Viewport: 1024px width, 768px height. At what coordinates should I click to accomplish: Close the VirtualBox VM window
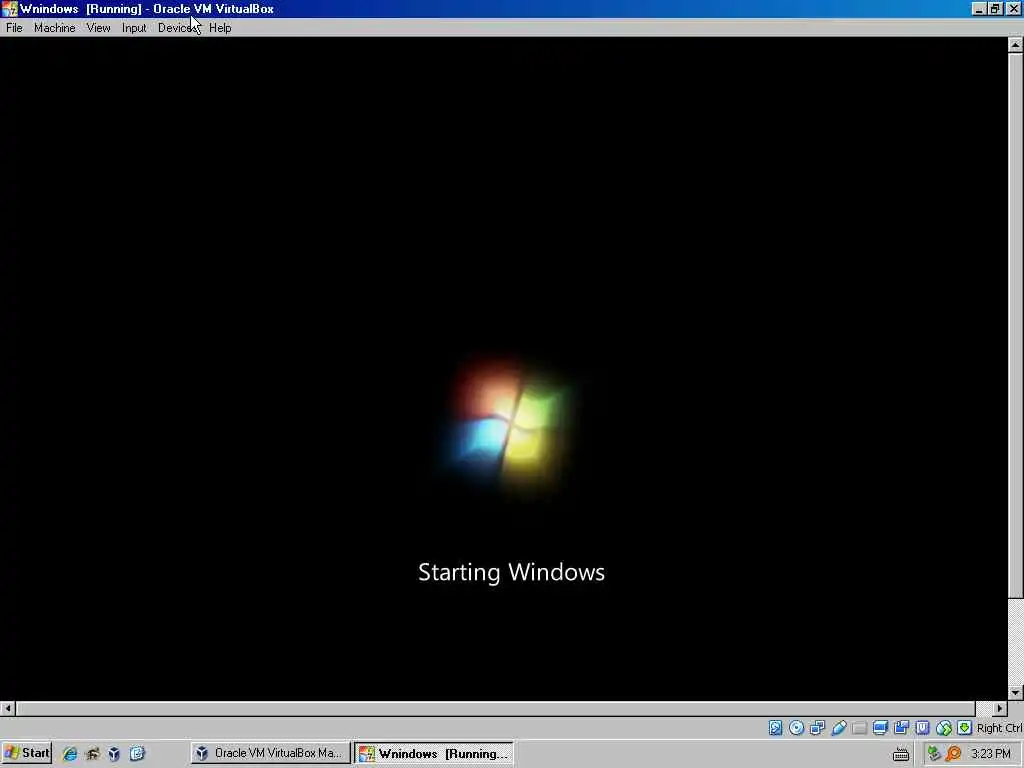[x=1014, y=9]
